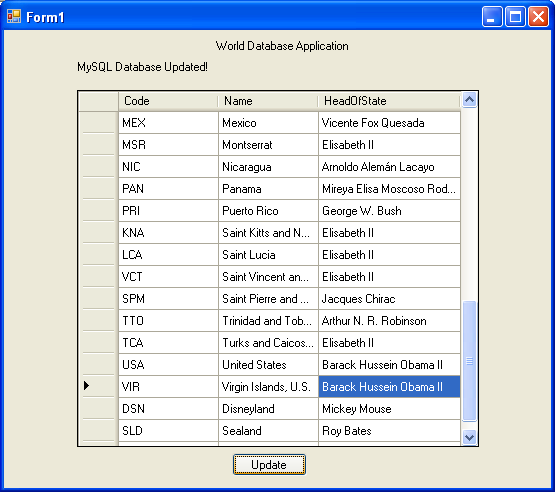Image resolution: width=555 pixels, height=492 pixels.
Task: Select the VIR code cell
Action: pos(168,386)
